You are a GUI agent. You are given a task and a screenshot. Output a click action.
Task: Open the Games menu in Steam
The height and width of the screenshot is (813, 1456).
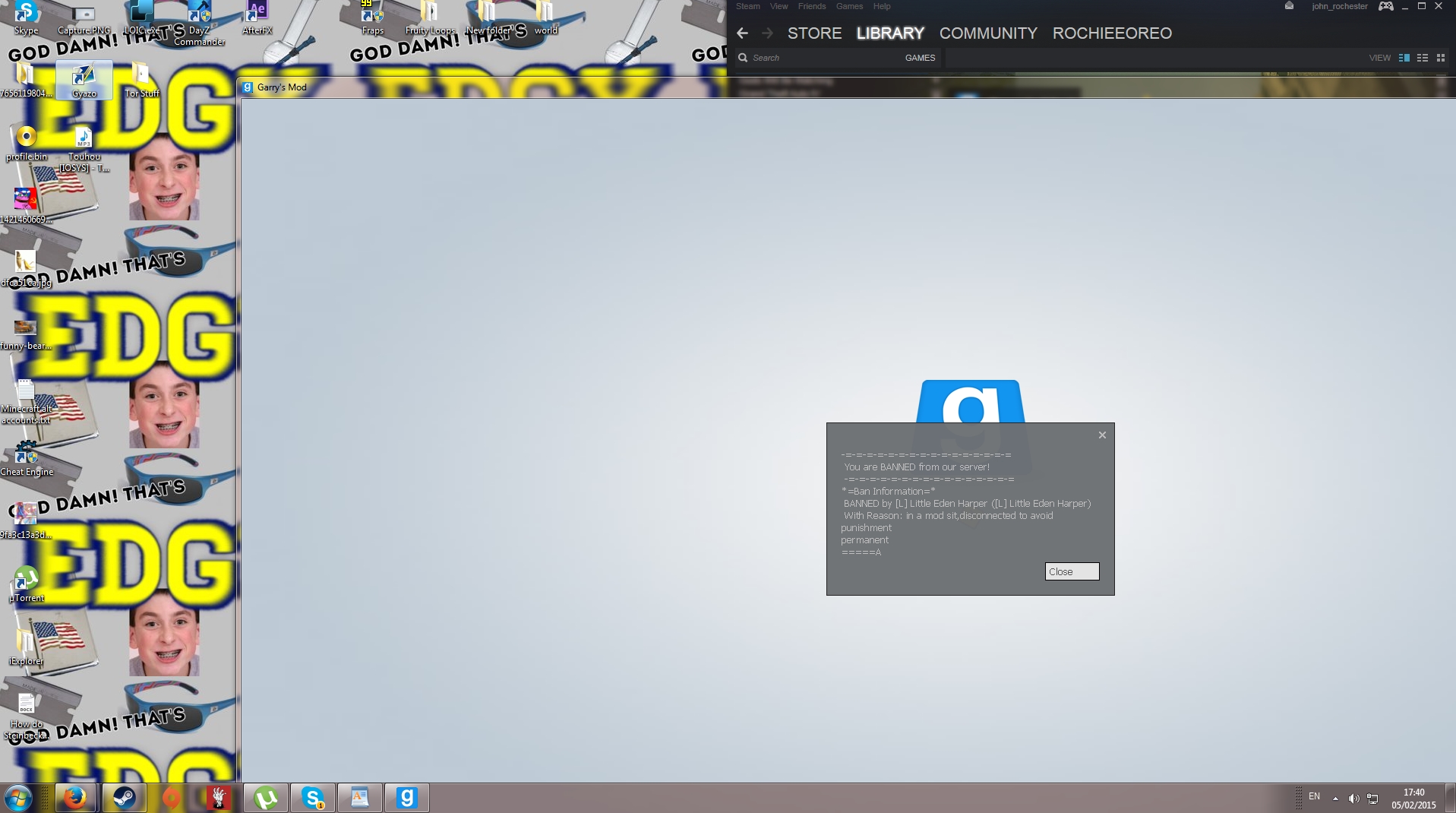coord(849,6)
